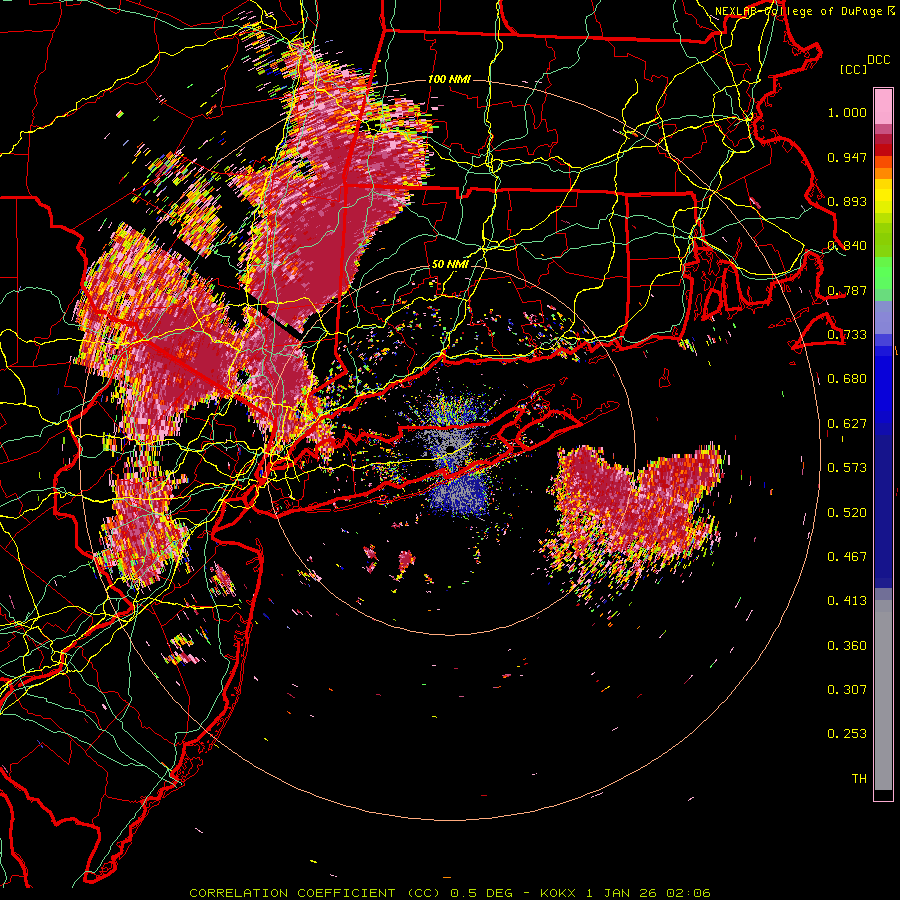Select the 0.787 legend value
Screen dimensions: 900x900
pos(847,290)
